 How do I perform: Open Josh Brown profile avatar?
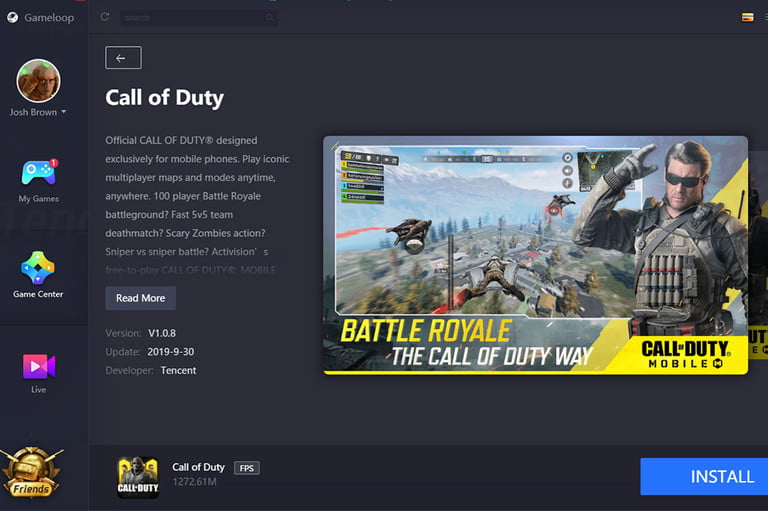tap(38, 81)
